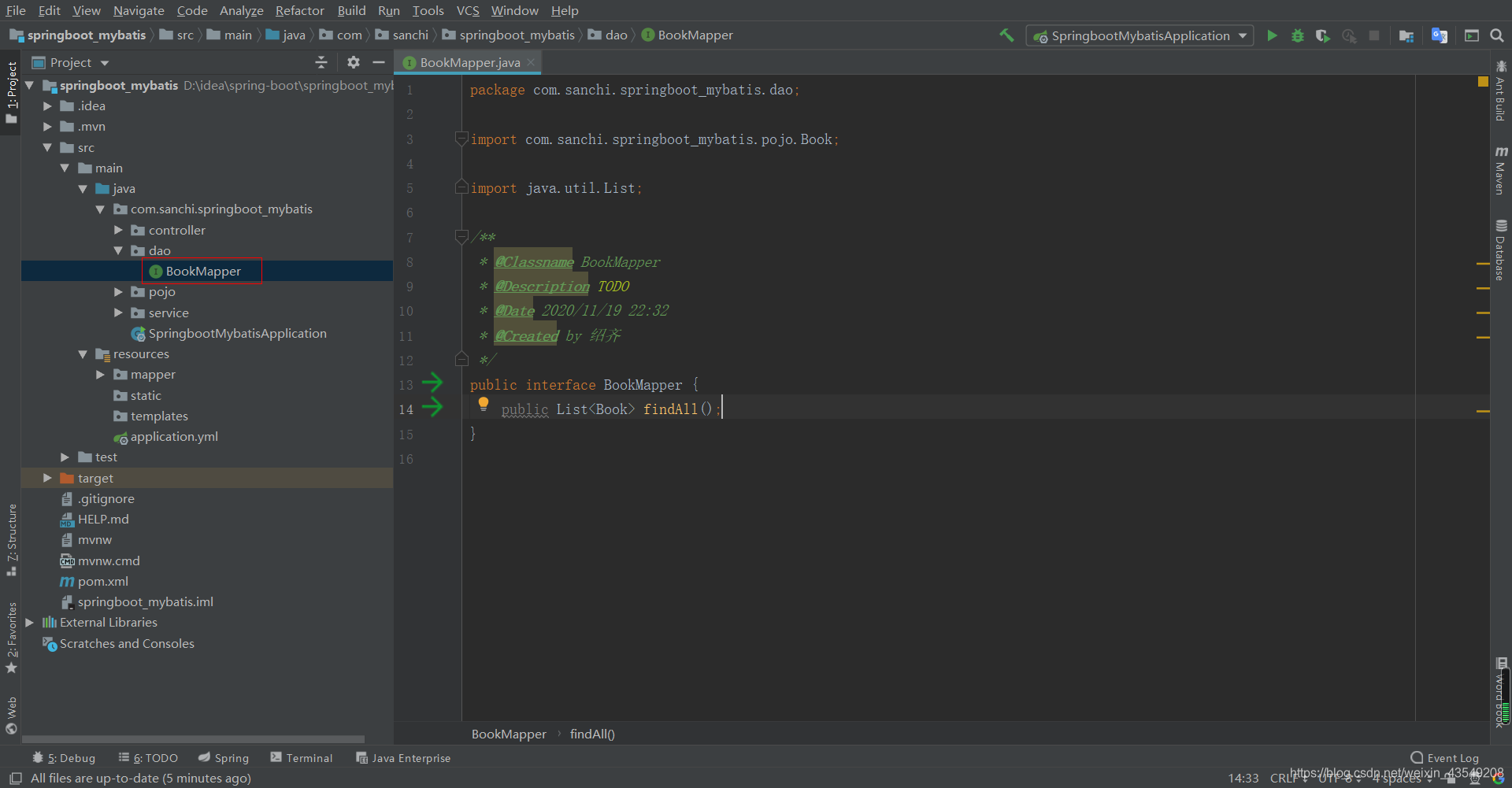Open Run Anything window icon
The height and width of the screenshot is (788, 1512).
click(1471, 35)
